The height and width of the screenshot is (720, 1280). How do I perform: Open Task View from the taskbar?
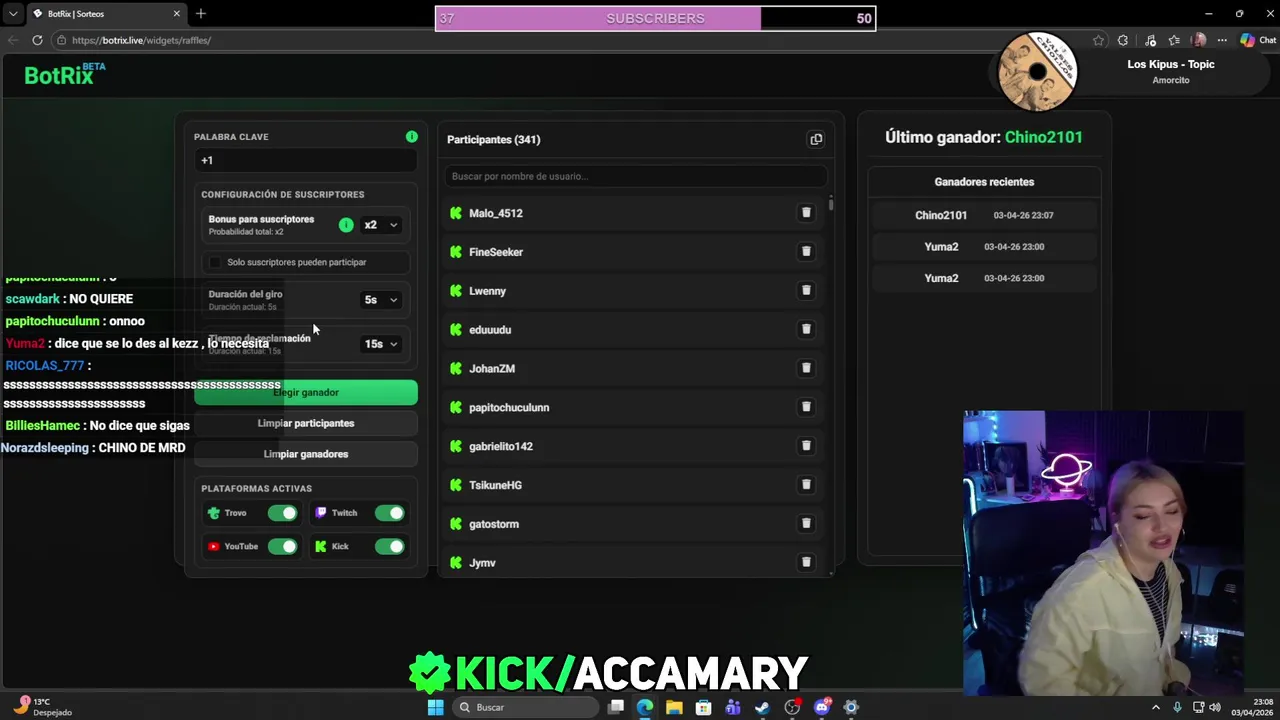(616, 707)
